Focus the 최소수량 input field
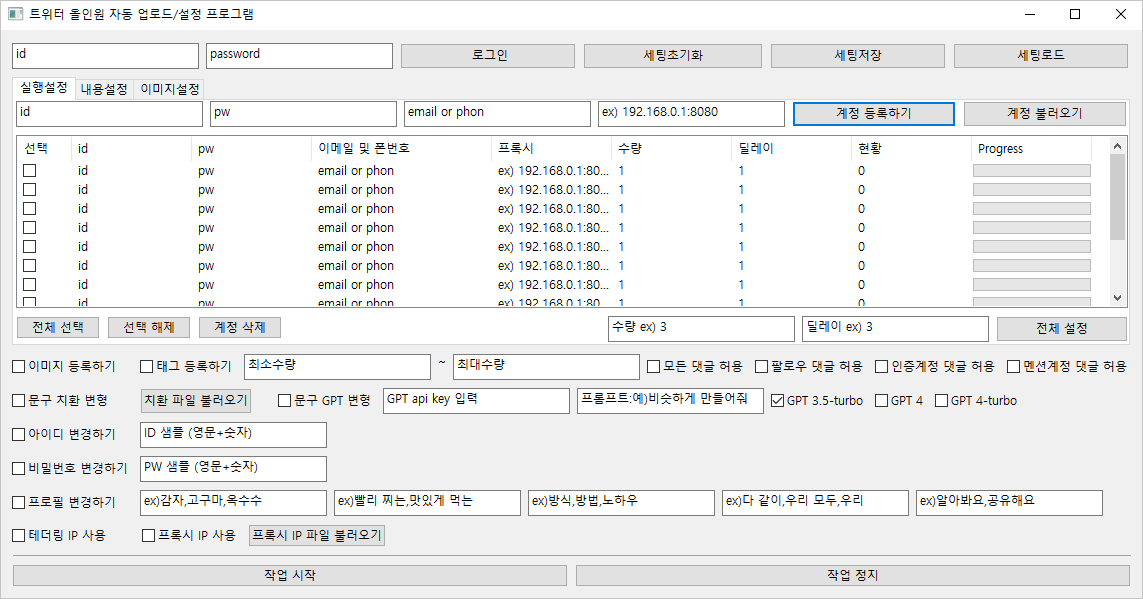The height and width of the screenshot is (599, 1143). [338, 367]
